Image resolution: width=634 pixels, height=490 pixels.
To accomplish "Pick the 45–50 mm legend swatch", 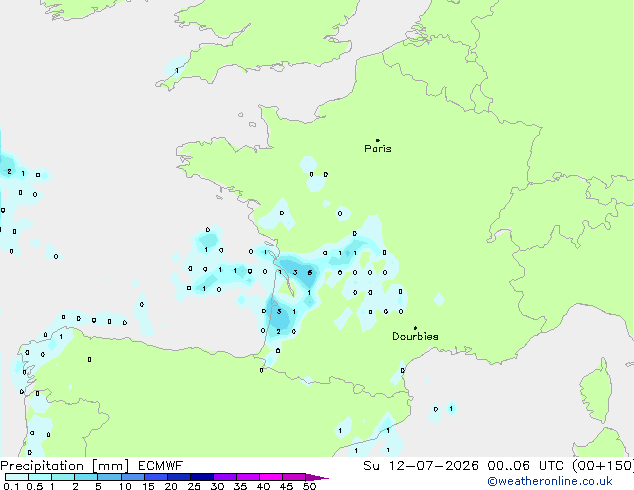I will (x=294, y=477).
